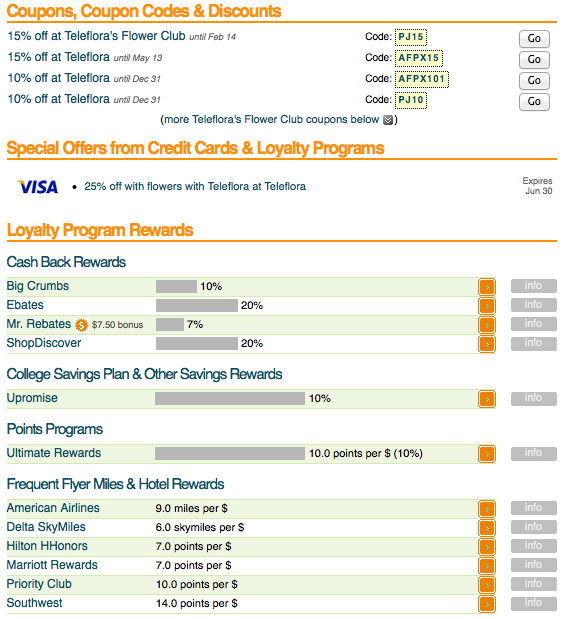
Task: Open info for Marriott Rewards
Action: point(533,565)
